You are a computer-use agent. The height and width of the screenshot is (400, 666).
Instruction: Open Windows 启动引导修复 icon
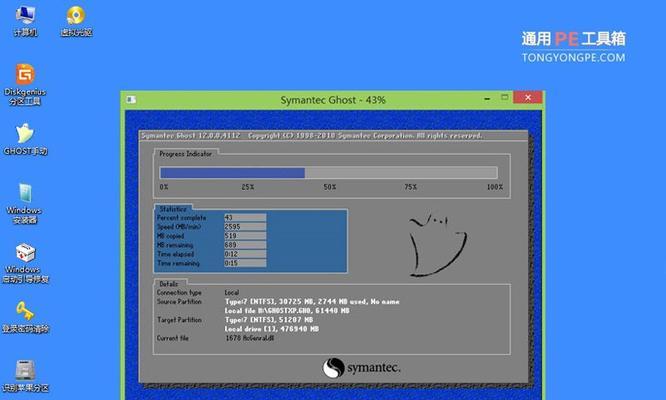click(25, 263)
